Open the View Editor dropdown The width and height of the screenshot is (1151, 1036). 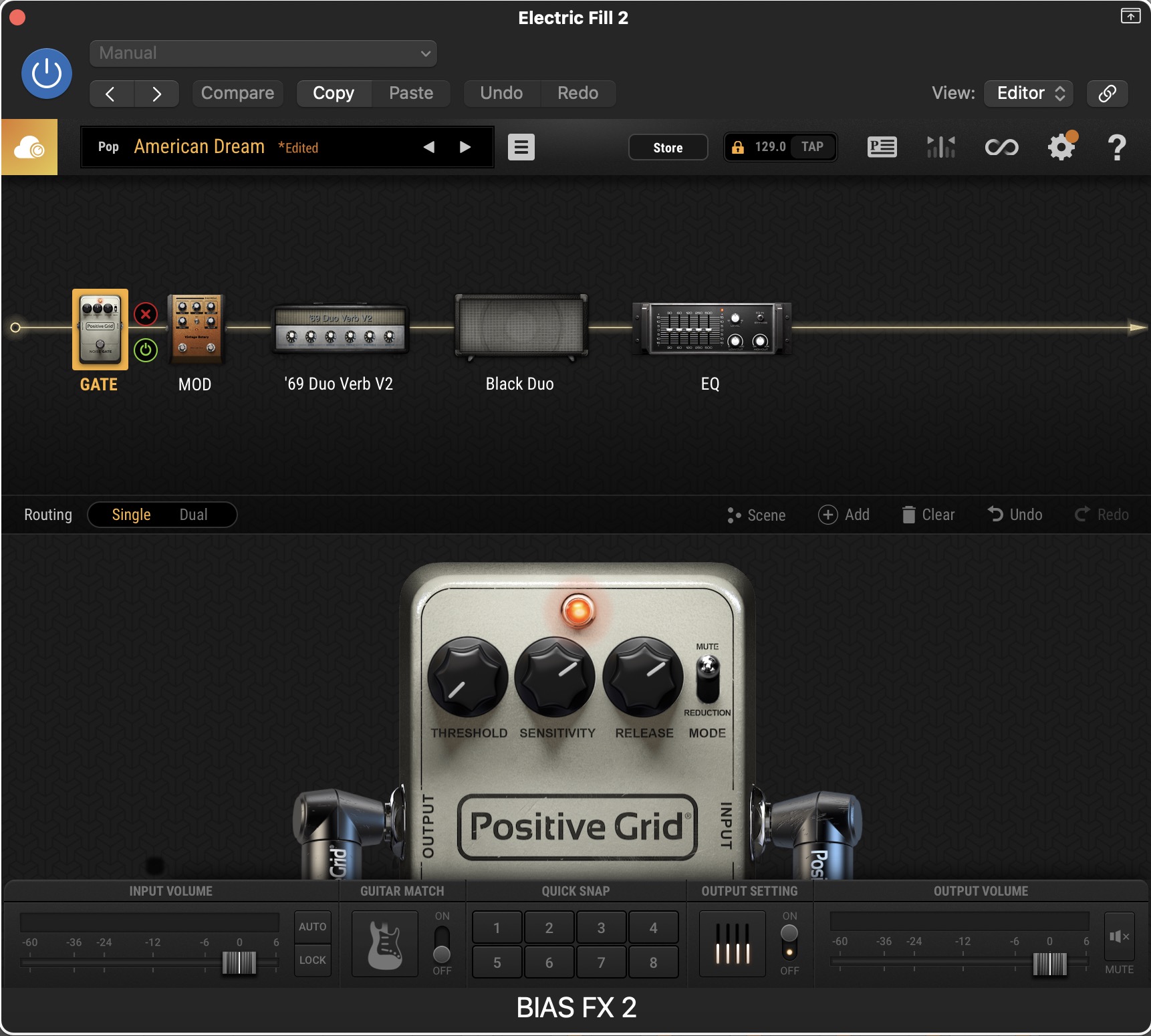pyautogui.click(x=1029, y=94)
